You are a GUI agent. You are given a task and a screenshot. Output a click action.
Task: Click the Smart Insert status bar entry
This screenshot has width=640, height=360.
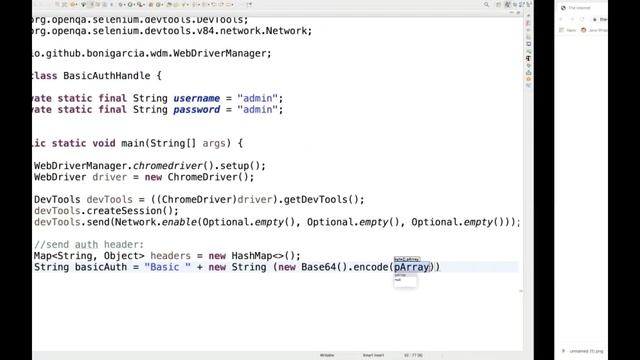click(x=373, y=355)
